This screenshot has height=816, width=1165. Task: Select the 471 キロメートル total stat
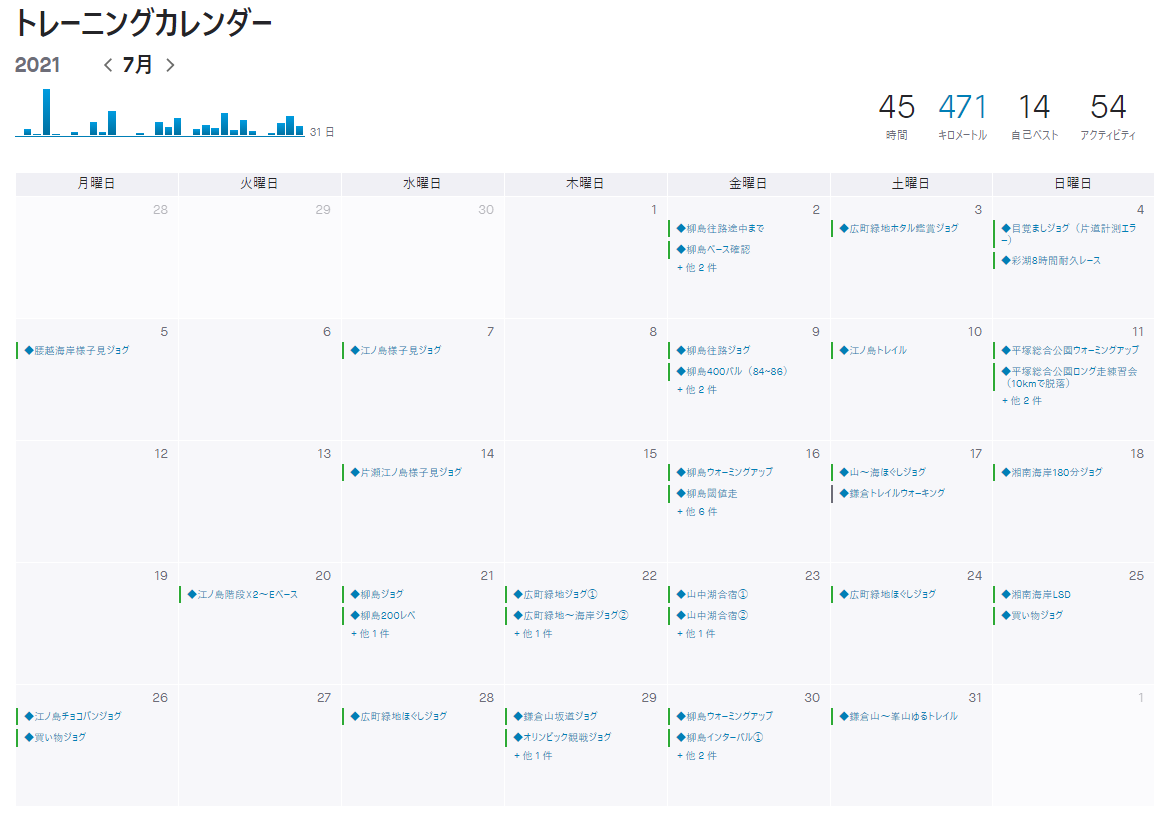coord(962,116)
